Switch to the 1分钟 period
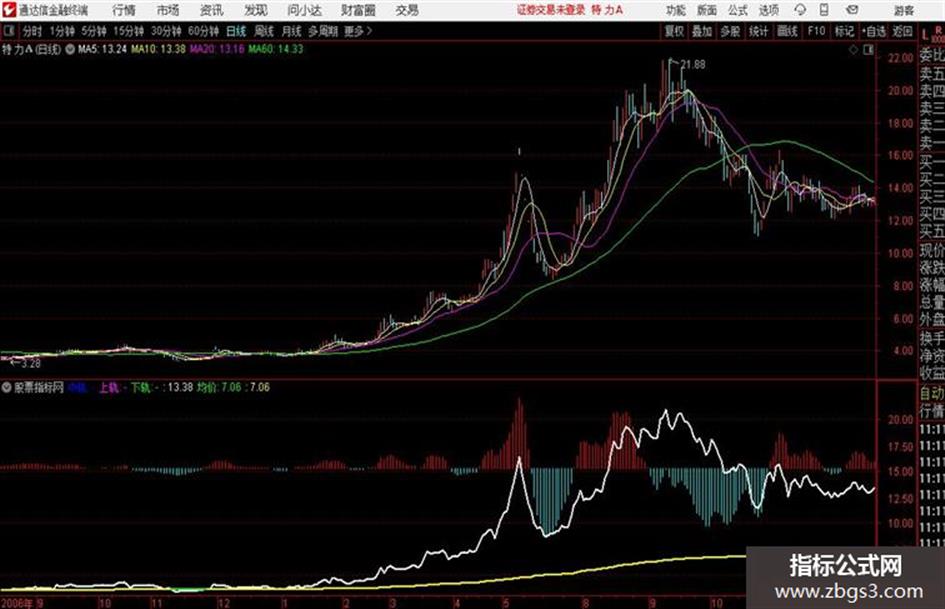Screen dimensions: 945x609 tap(61, 31)
